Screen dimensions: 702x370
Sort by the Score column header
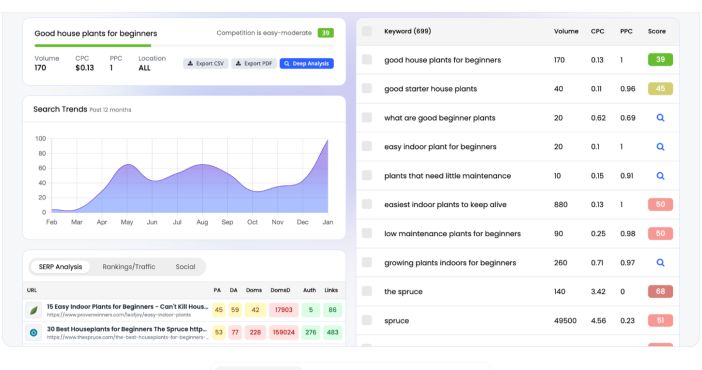[656, 31]
